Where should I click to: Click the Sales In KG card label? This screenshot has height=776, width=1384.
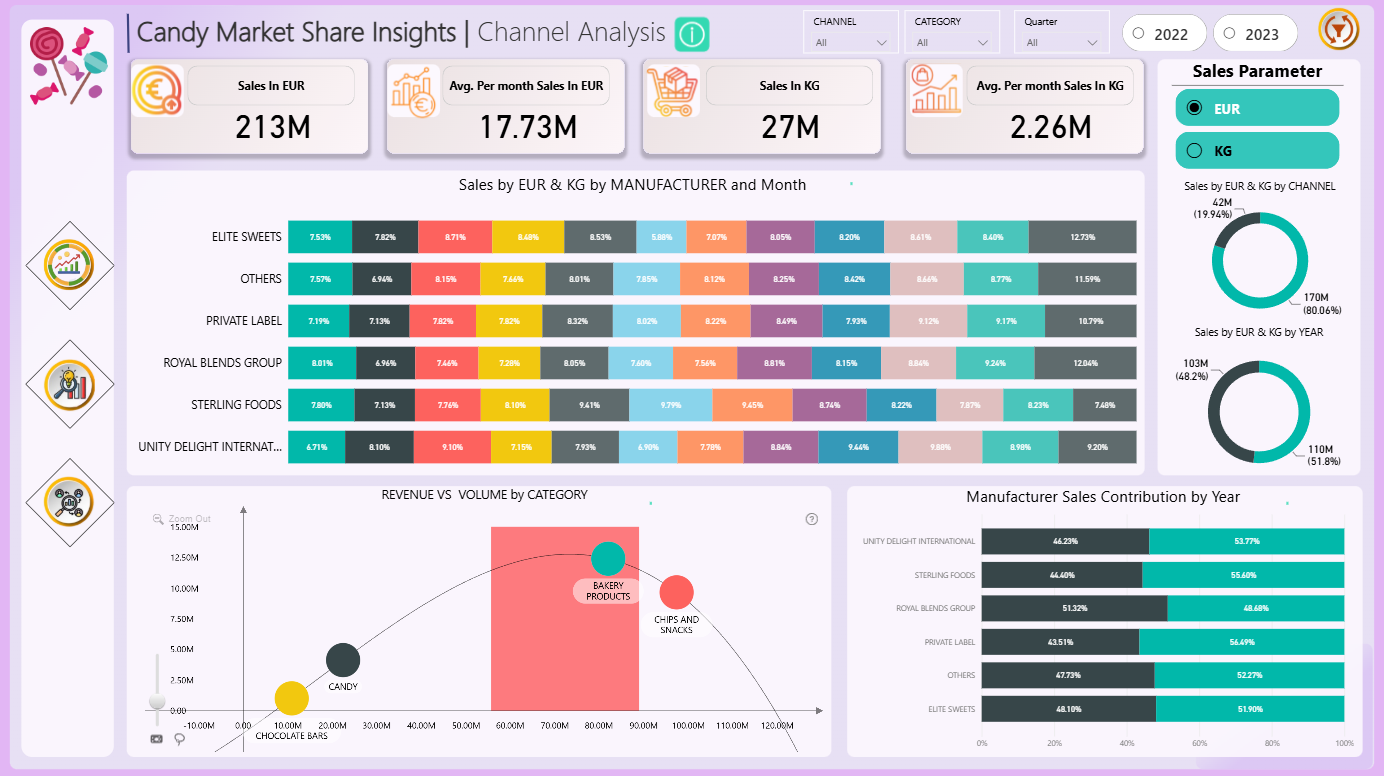click(789, 86)
